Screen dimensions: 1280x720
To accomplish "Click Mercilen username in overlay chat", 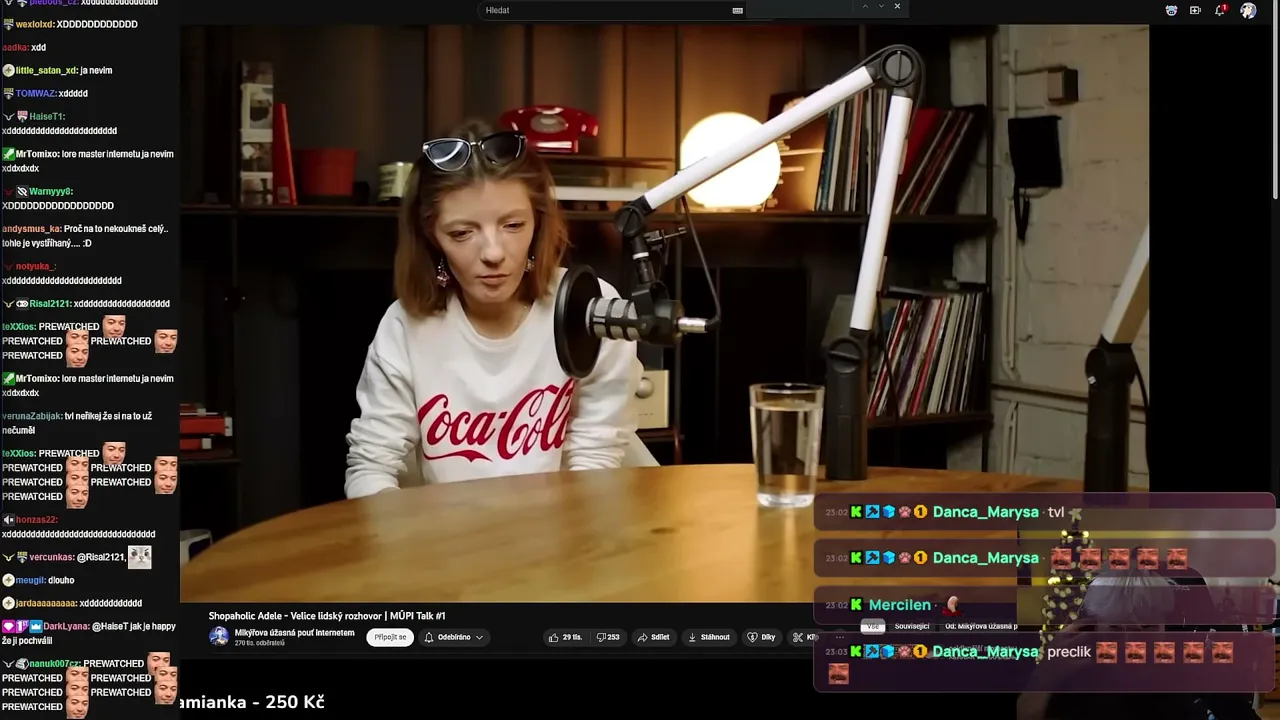I will (900, 605).
